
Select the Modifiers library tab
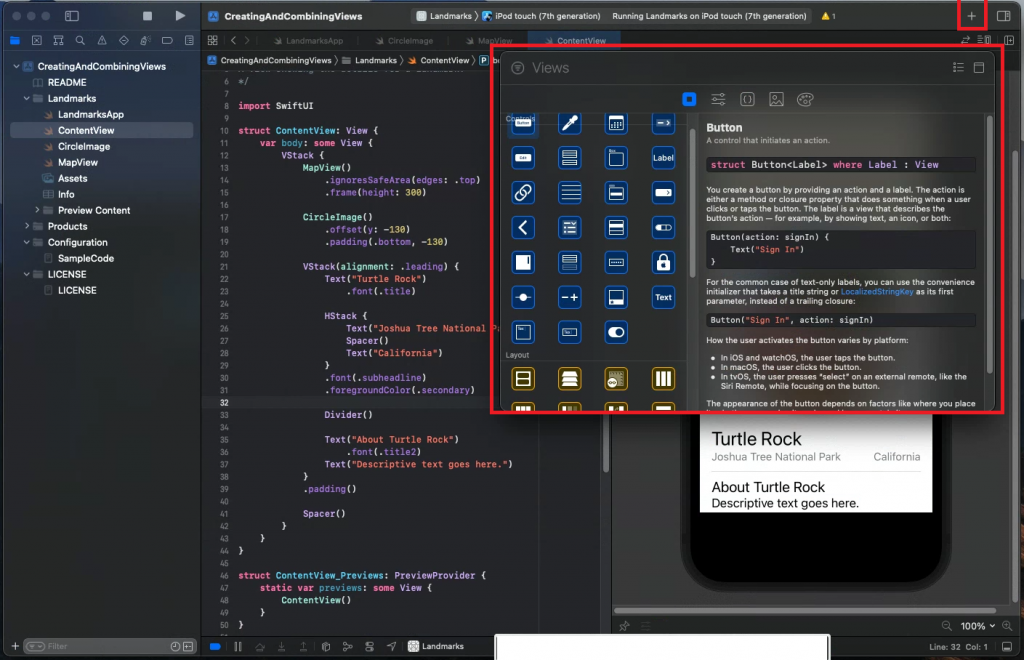pyautogui.click(x=718, y=99)
